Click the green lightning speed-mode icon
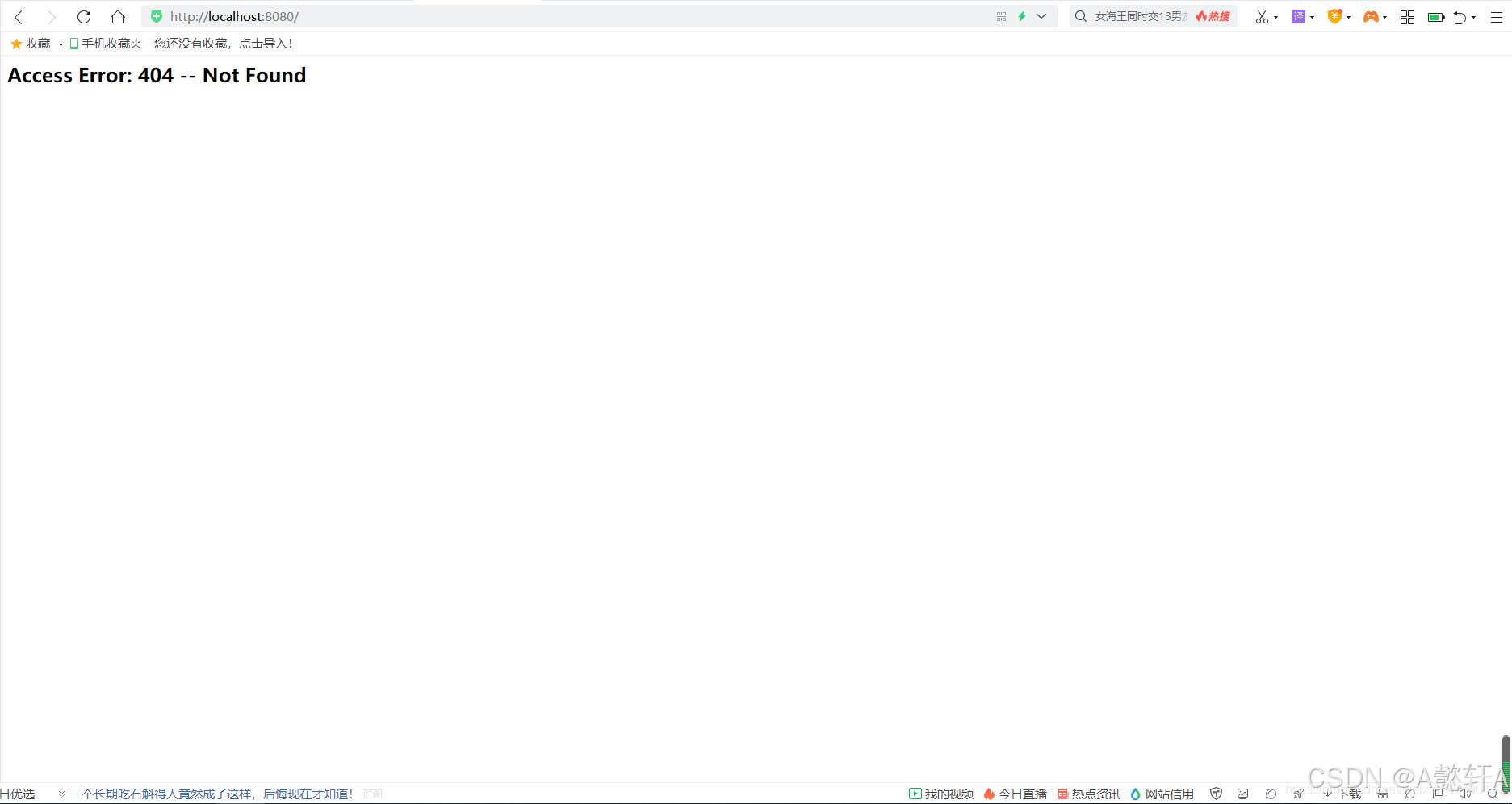 tap(1022, 16)
